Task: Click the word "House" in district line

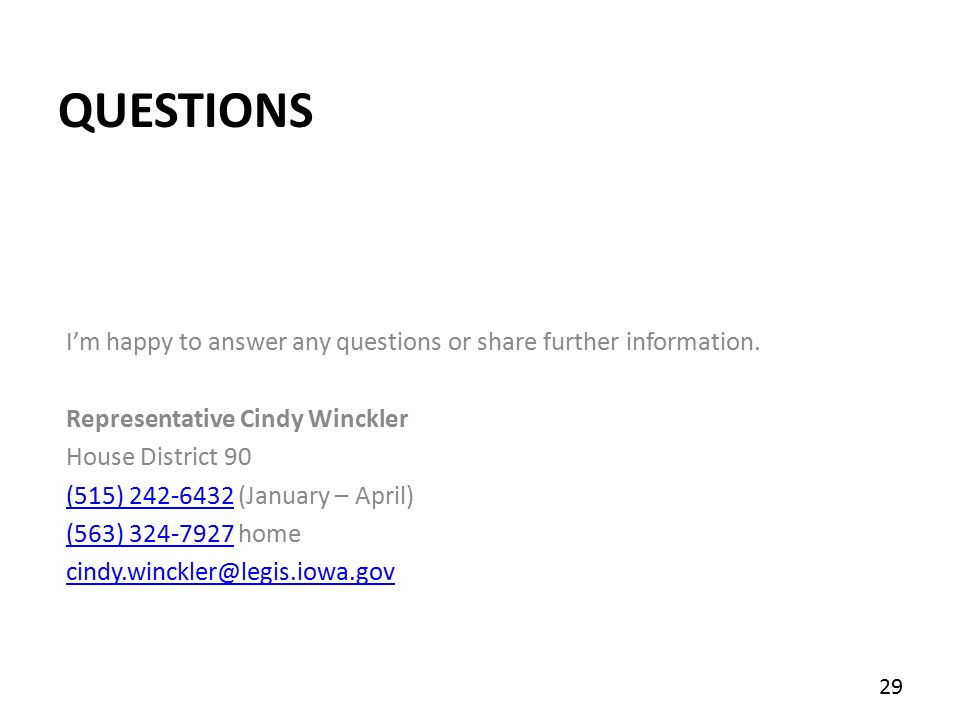Action: 100,457
